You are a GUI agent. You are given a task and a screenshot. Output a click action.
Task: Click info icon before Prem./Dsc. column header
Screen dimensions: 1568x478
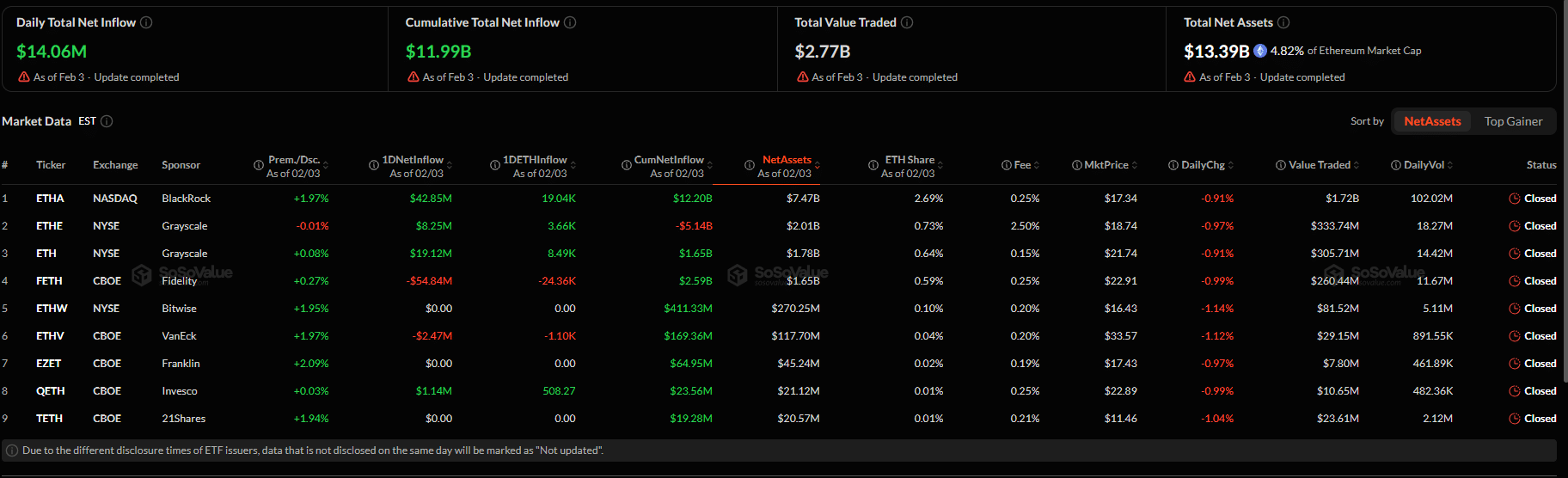point(259,165)
